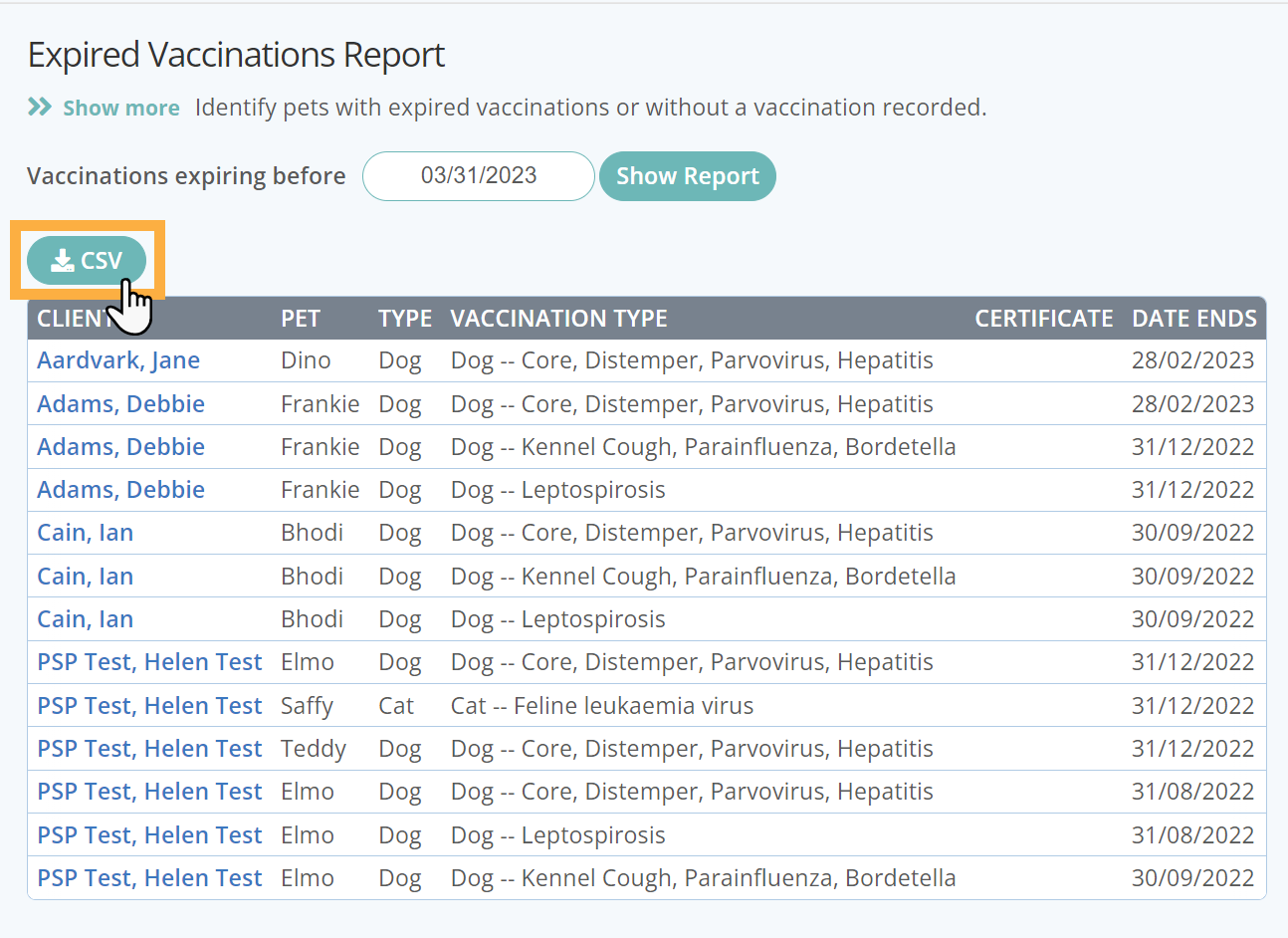The height and width of the screenshot is (938, 1288).
Task: Click the VACCINATION TYPE column header
Action: click(x=558, y=319)
